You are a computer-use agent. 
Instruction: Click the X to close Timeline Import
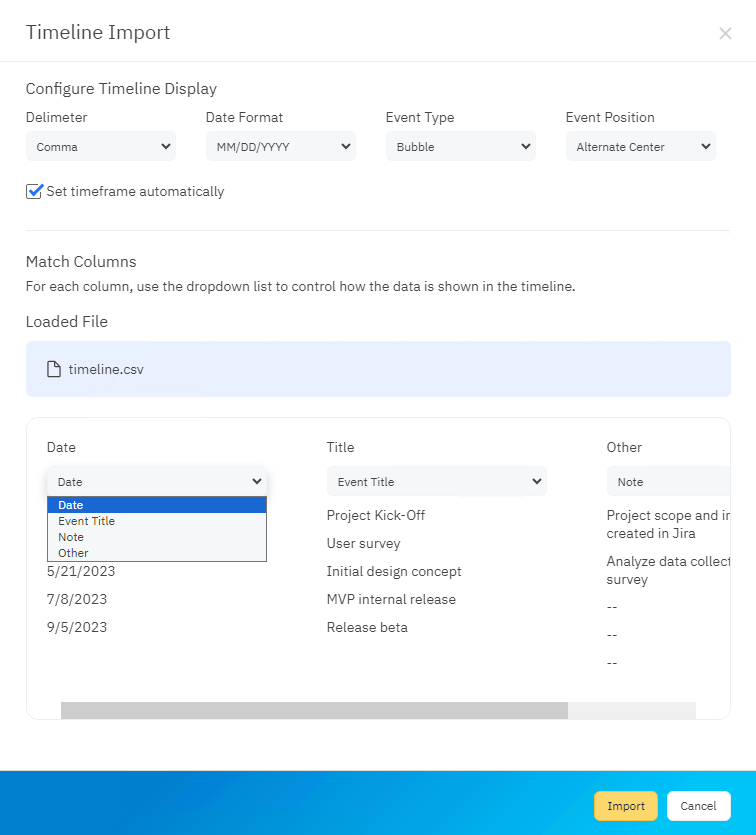pos(725,33)
